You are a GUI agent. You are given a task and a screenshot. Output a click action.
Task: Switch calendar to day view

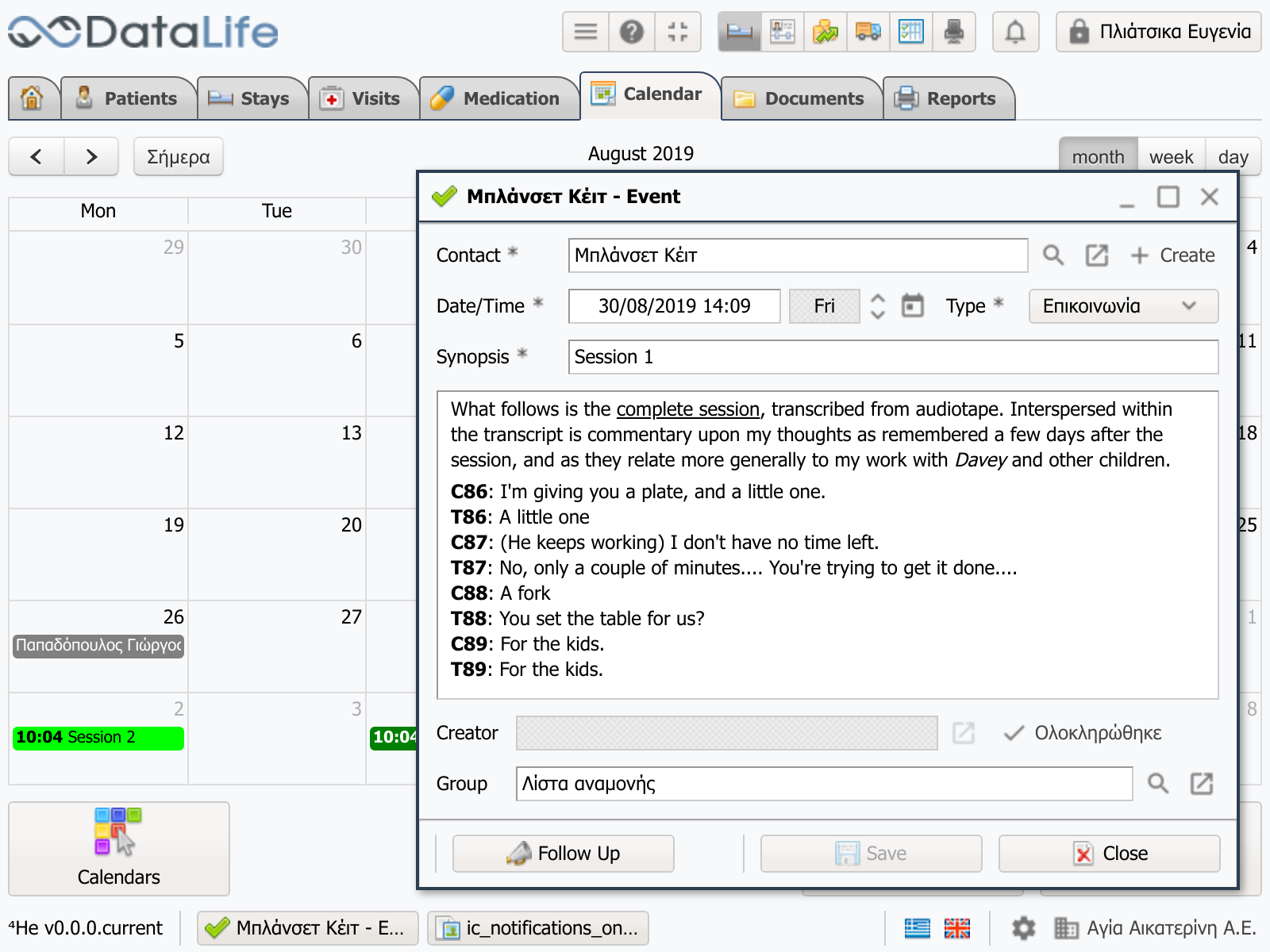coord(1233,157)
